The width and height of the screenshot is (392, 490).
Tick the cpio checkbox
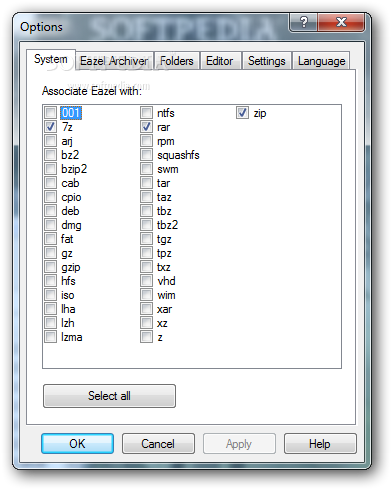click(51, 197)
